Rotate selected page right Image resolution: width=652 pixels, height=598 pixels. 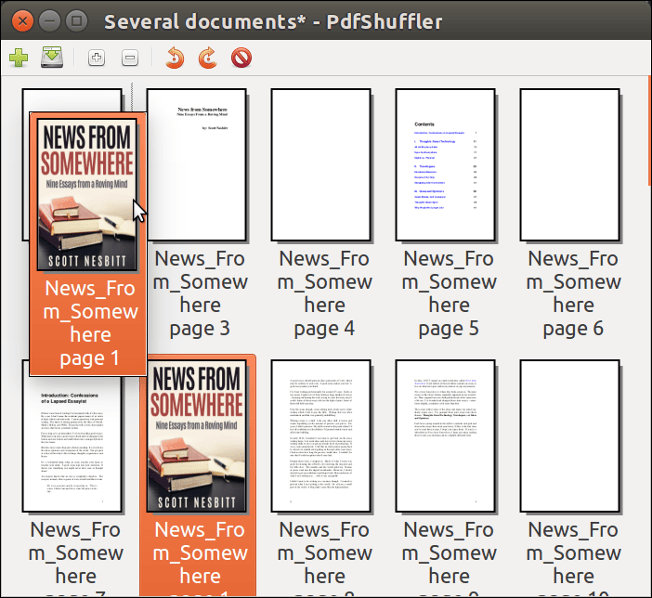point(208,59)
